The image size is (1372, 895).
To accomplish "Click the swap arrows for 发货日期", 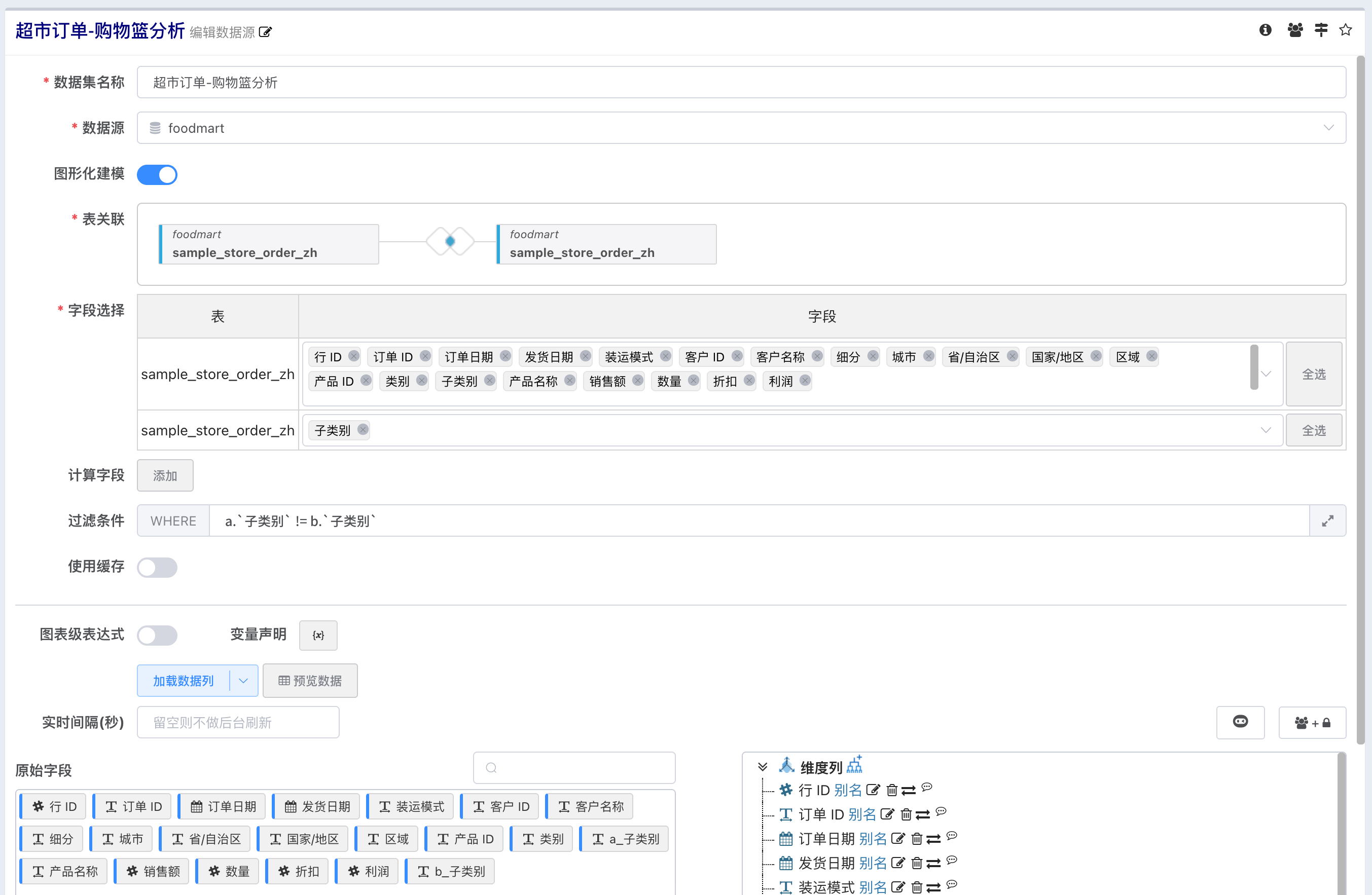I will point(934,863).
